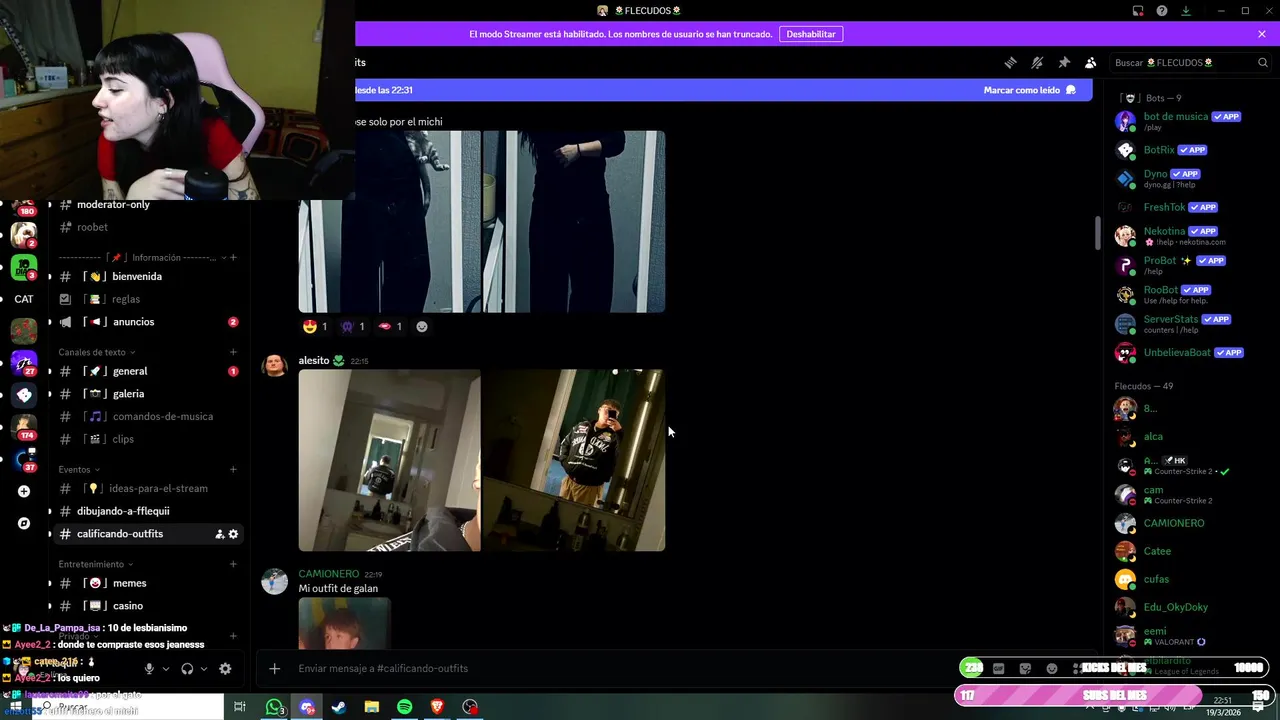Open the sticker picker icon

coord(1025,668)
